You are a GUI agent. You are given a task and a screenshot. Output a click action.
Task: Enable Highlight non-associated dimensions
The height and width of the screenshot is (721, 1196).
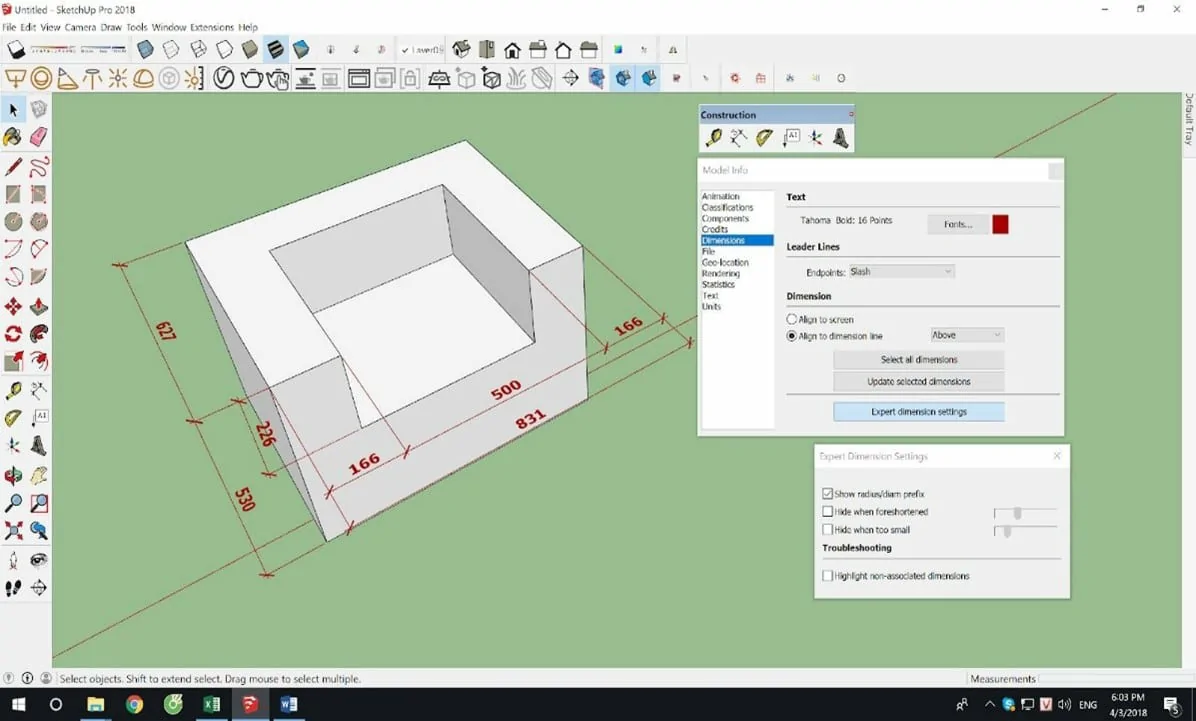point(828,576)
